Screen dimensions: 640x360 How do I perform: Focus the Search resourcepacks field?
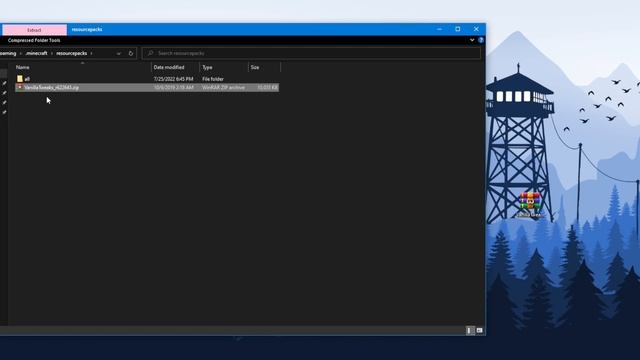pyautogui.click(x=311, y=53)
